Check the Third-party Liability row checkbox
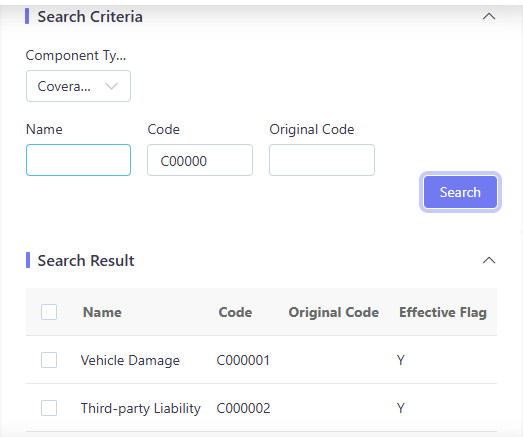 [49, 408]
